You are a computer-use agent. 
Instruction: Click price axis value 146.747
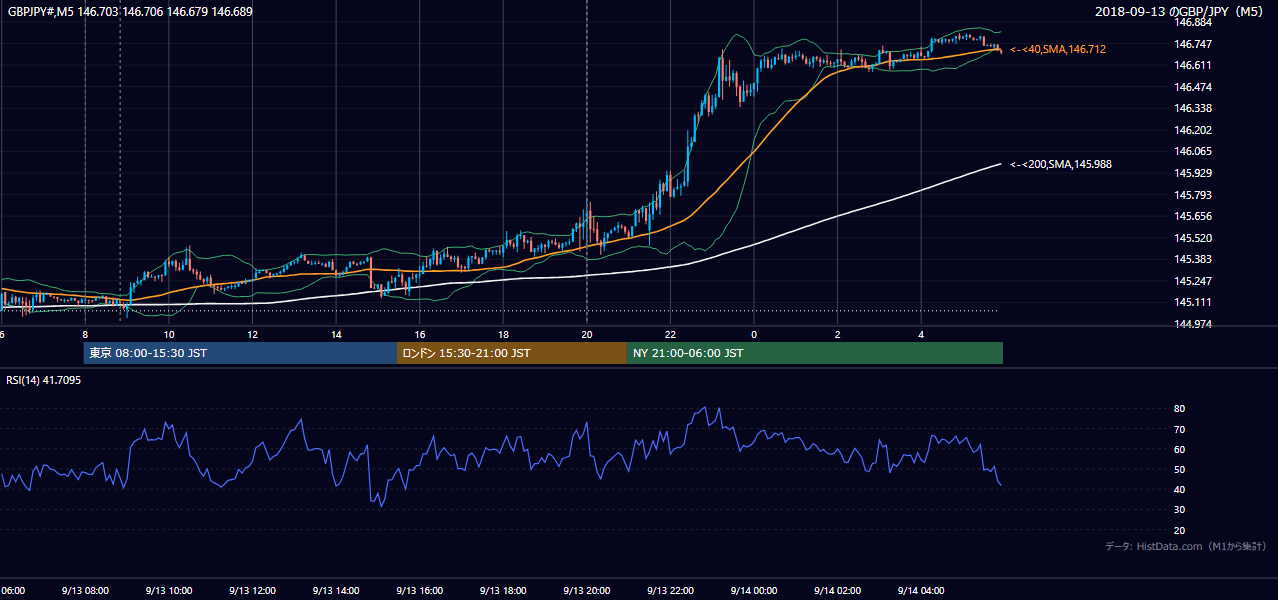[1193, 44]
